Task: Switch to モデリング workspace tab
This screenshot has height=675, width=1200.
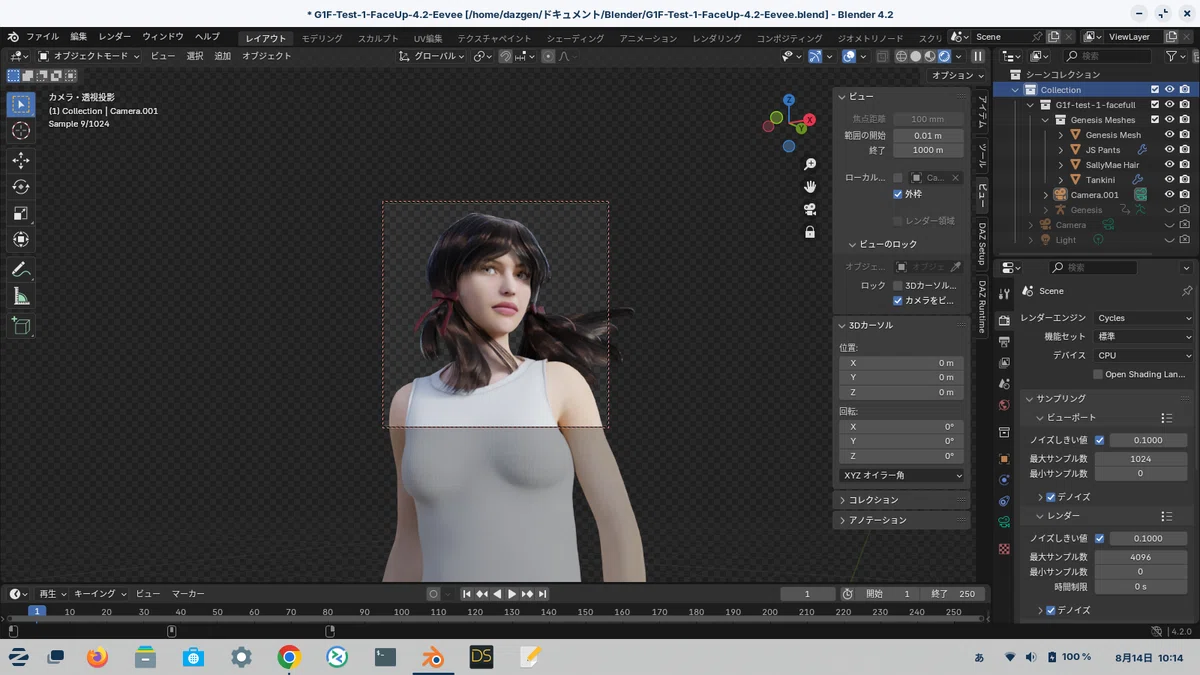Action: [322, 38]
